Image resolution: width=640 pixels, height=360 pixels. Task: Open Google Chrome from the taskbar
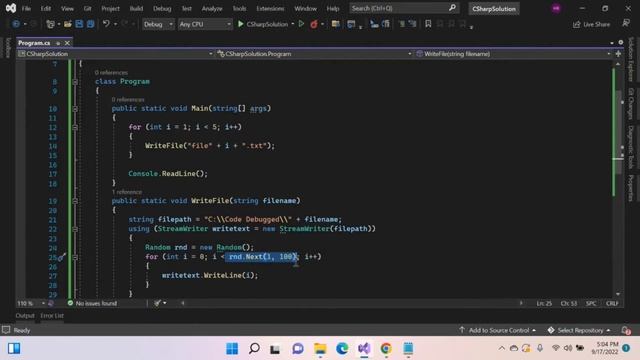pyautogui.click(x=386, y=348)
